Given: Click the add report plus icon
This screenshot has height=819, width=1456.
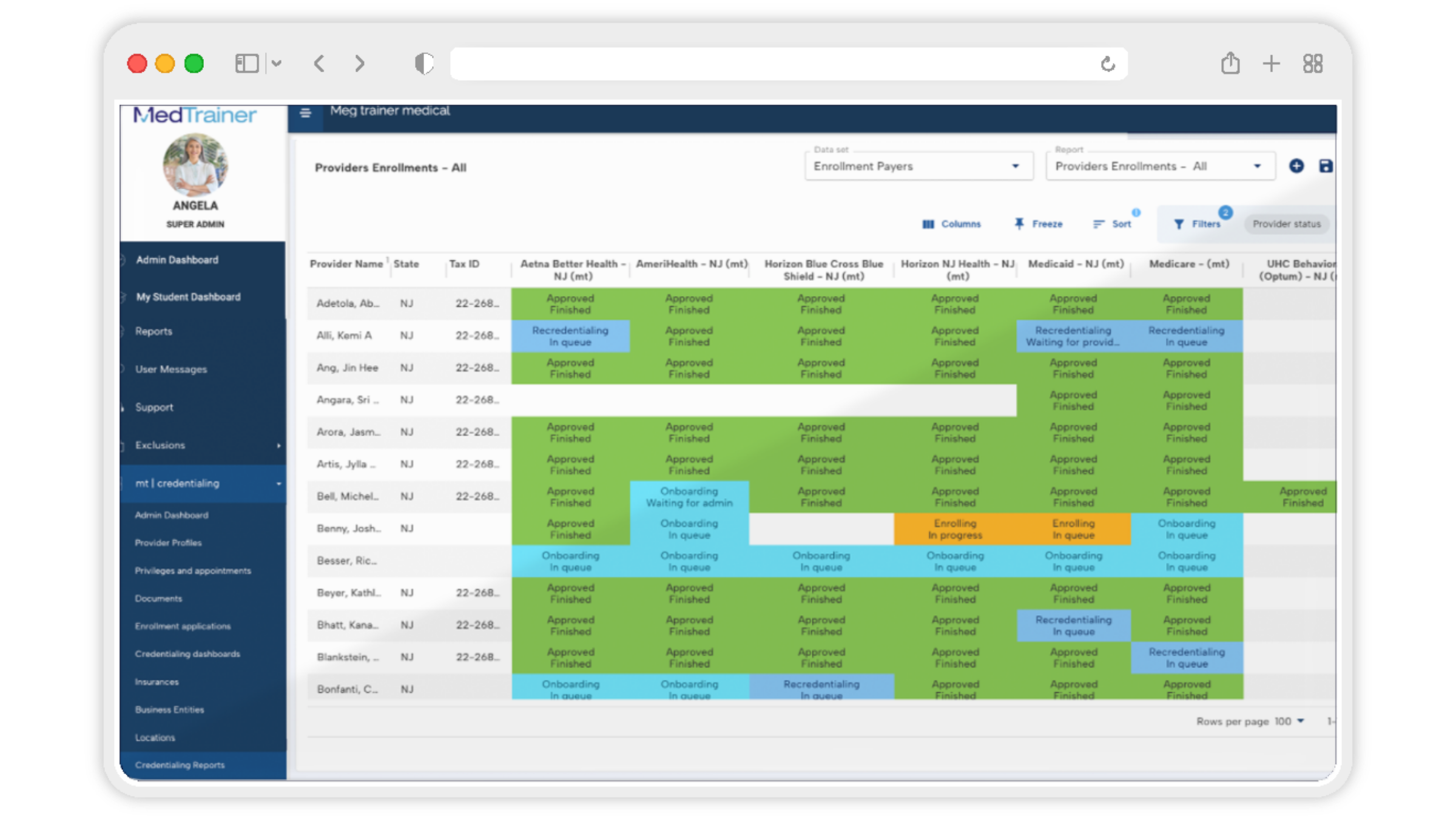Looking at the screenshot, I should pyautogui.click(x=1296, y=166).
